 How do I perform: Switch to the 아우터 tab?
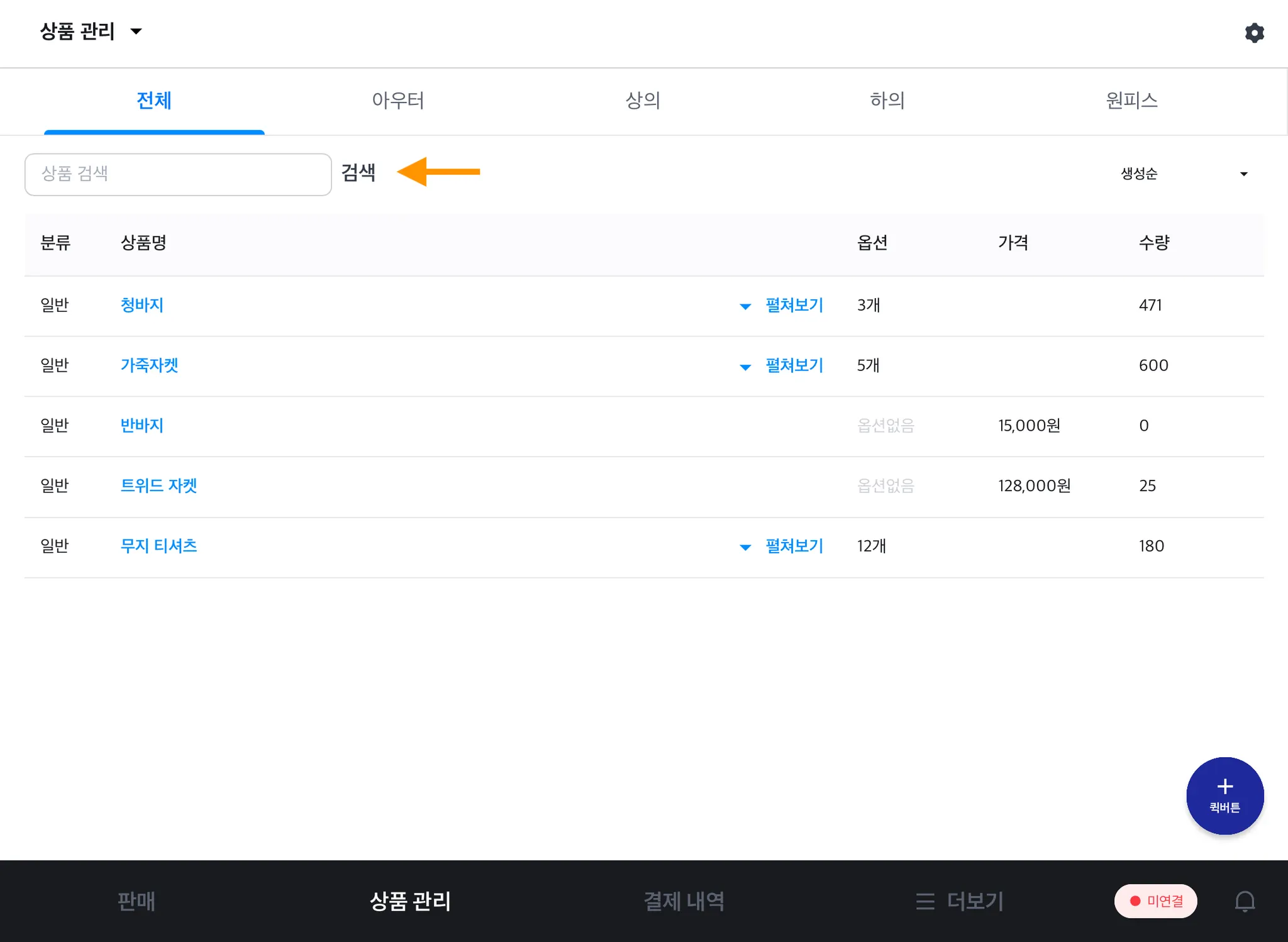[x=398, y=101]
